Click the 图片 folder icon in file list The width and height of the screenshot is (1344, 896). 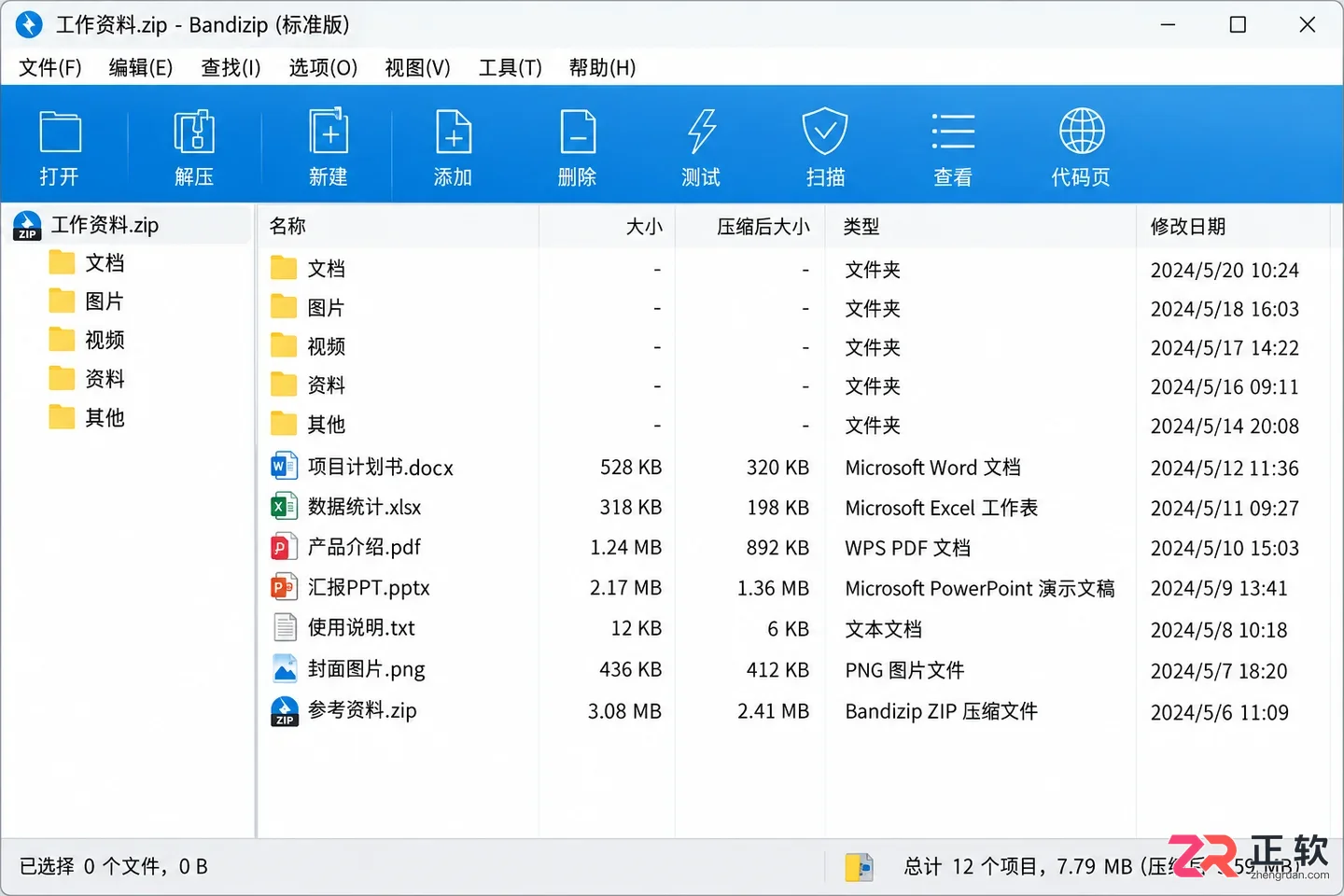point(284,307)
